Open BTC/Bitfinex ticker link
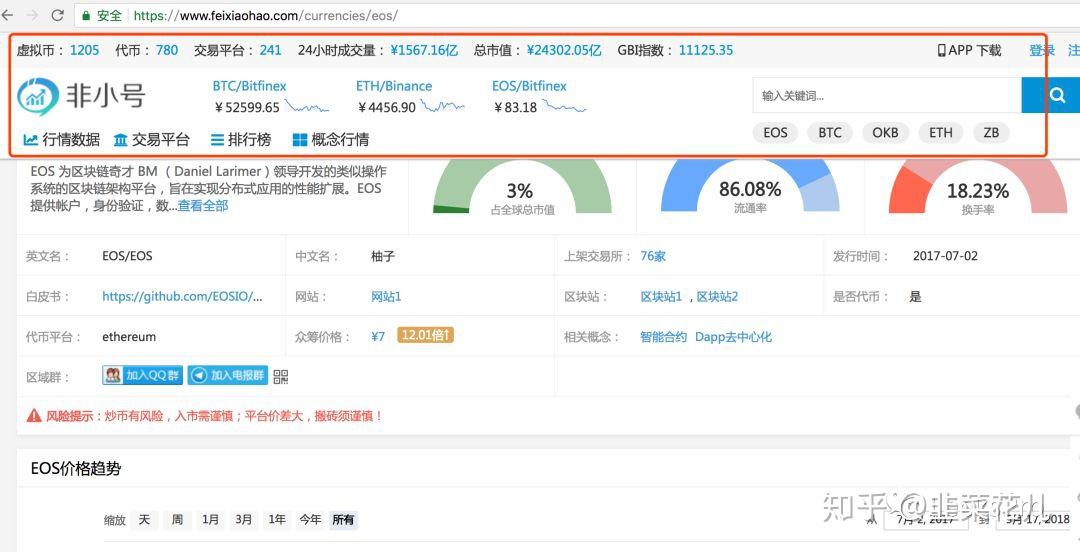This screenshot has height=552, width=1080. pos(249,86)
